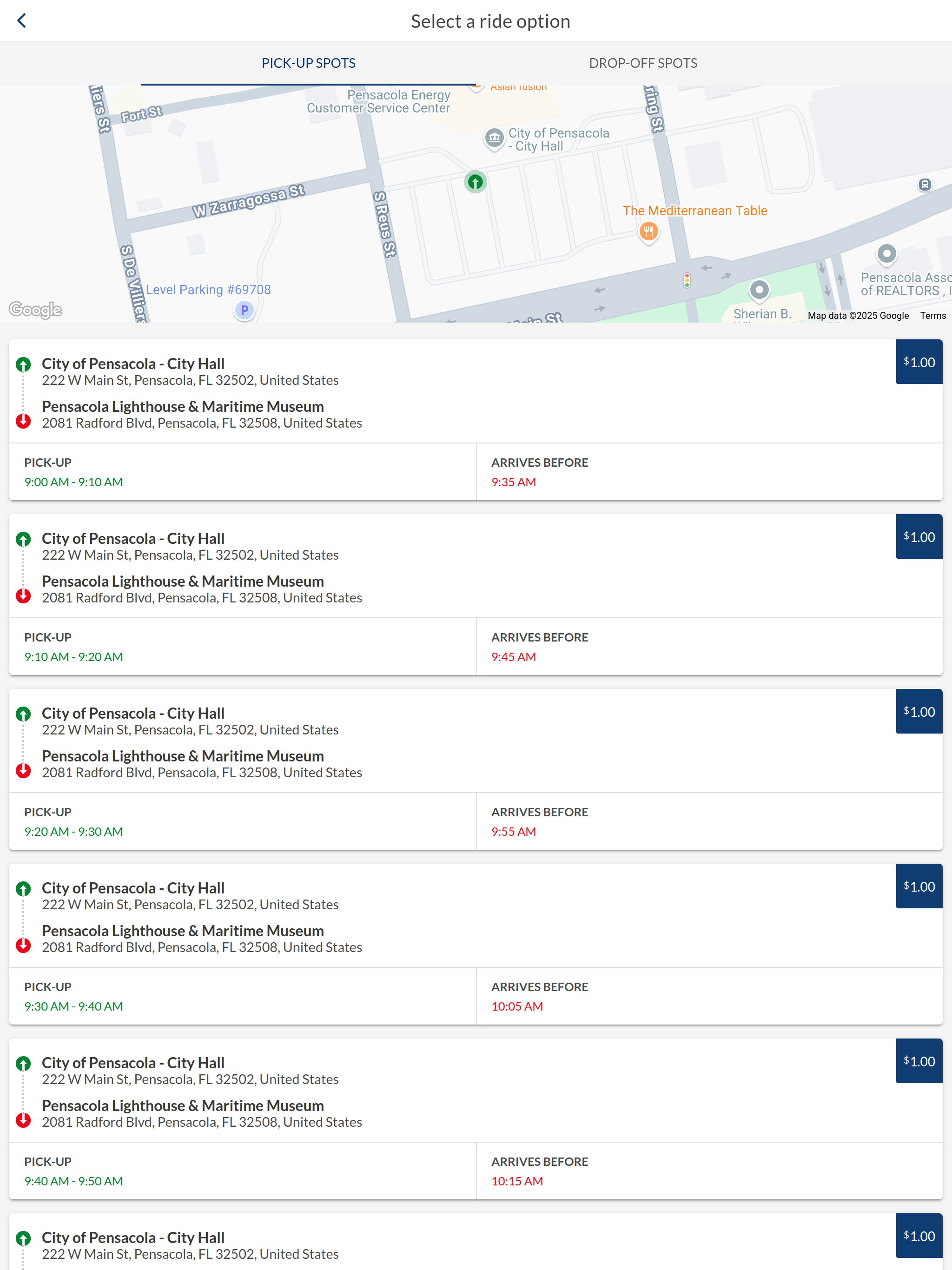The image size is (952, 1270).
Task: Choose pick-up time 9:10 AM - 9:20 AM
Action: (73, 657)
